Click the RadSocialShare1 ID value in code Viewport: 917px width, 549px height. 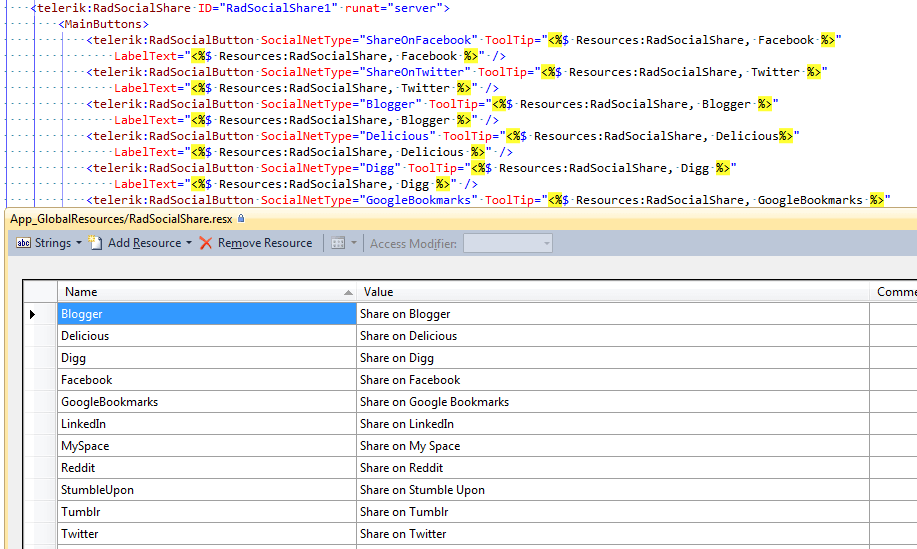pos(278,8)
